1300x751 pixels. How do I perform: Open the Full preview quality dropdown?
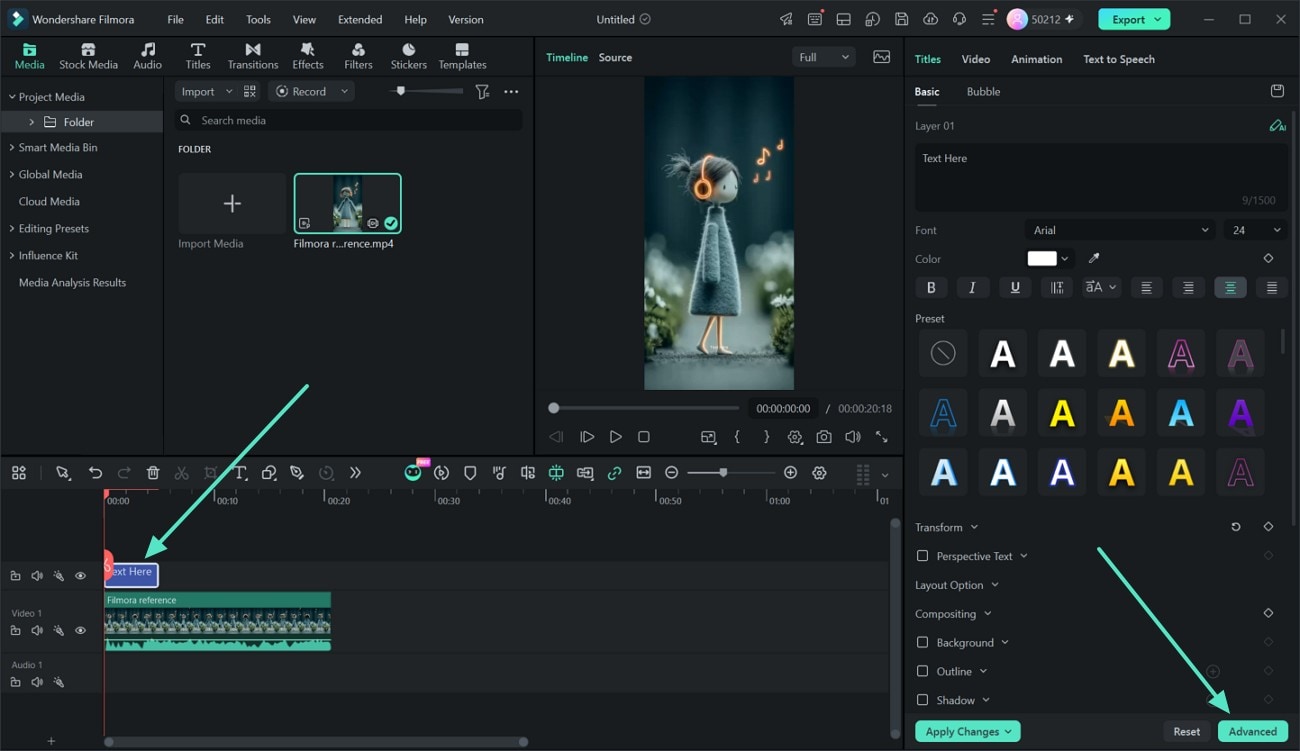pos(824,57)
